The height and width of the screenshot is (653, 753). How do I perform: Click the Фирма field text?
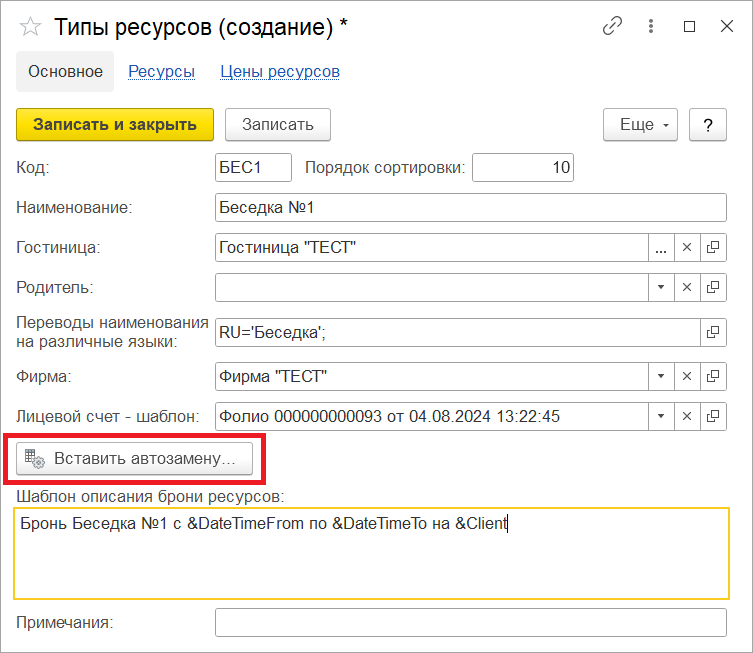pyautogui.click(x=431, y=376)
